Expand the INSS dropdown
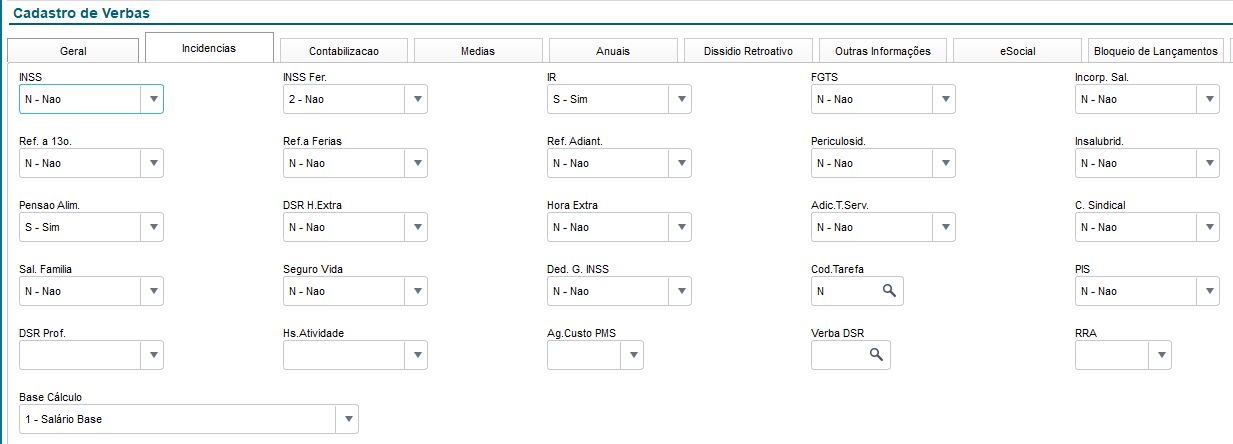 tap(152, 99)
